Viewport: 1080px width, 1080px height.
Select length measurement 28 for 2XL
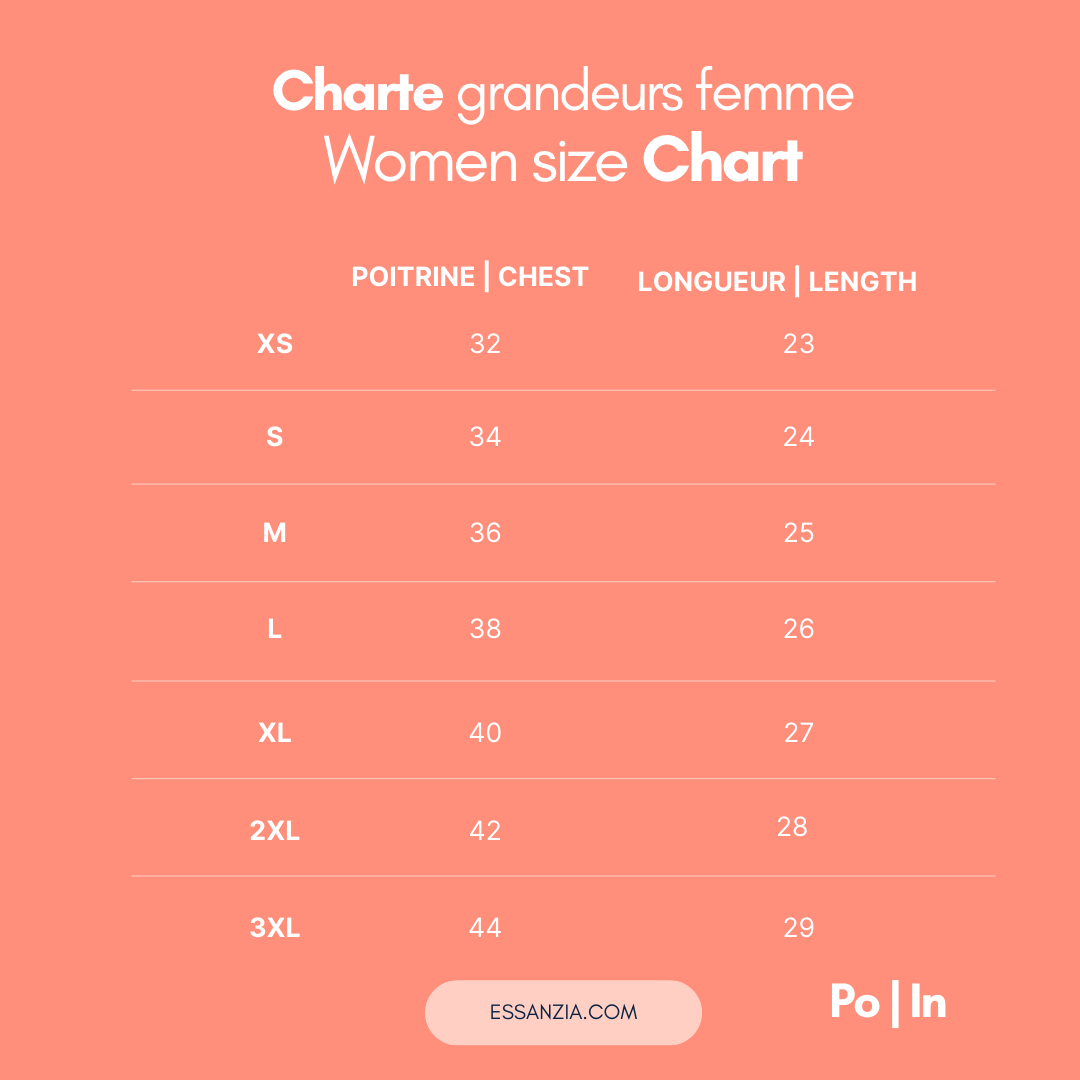[792, 827]
